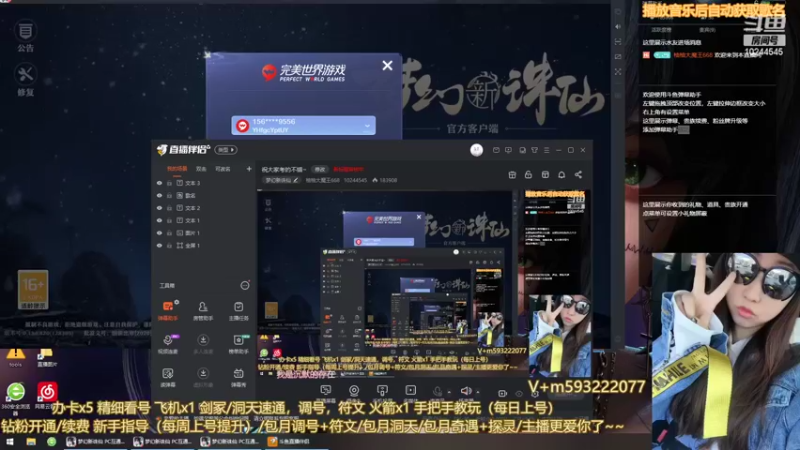800x450 pixels.
Task: Add a new scene with the plus button
Action: click(249, 169)
